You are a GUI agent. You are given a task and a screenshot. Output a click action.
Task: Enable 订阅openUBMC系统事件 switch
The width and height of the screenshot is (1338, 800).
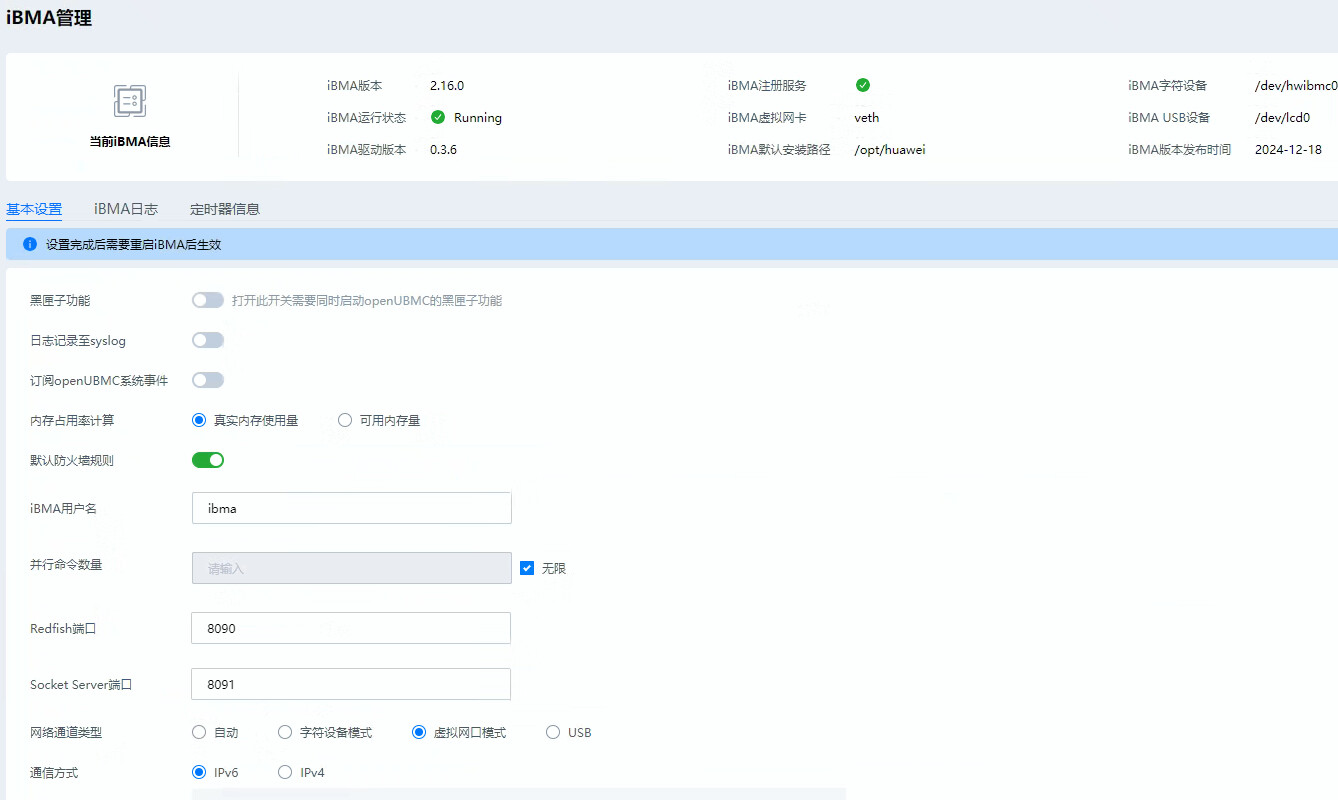coord(208,380)
